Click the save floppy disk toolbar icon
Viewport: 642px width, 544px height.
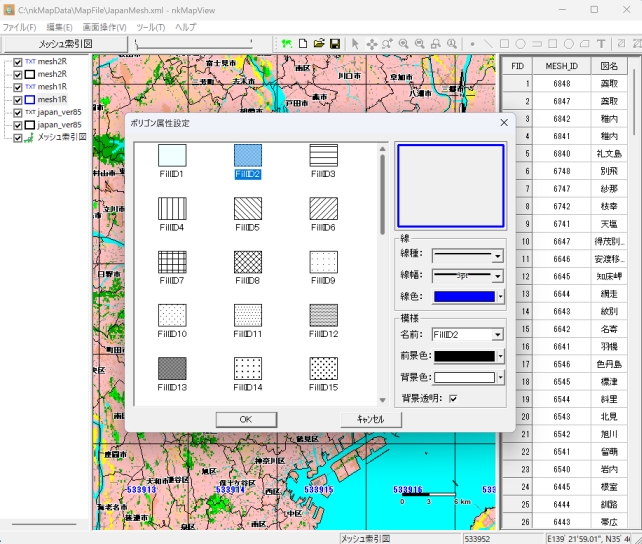[x=335, y=44]
